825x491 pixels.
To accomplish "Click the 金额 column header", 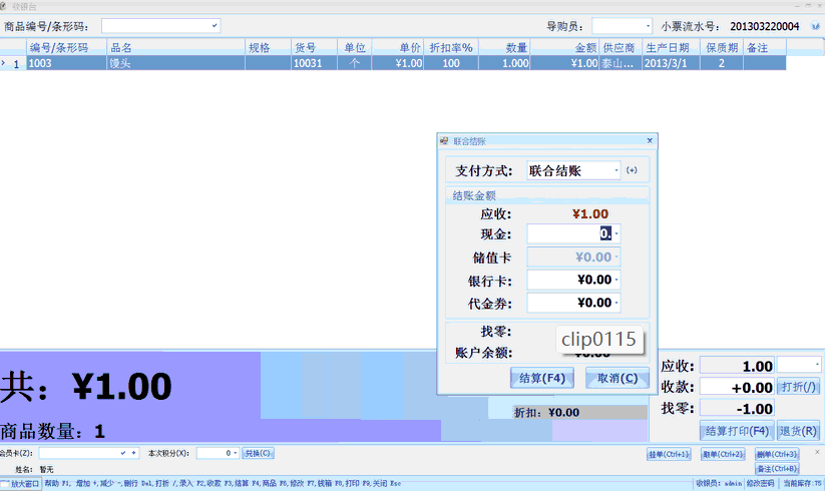I will [x=565, y=47].
